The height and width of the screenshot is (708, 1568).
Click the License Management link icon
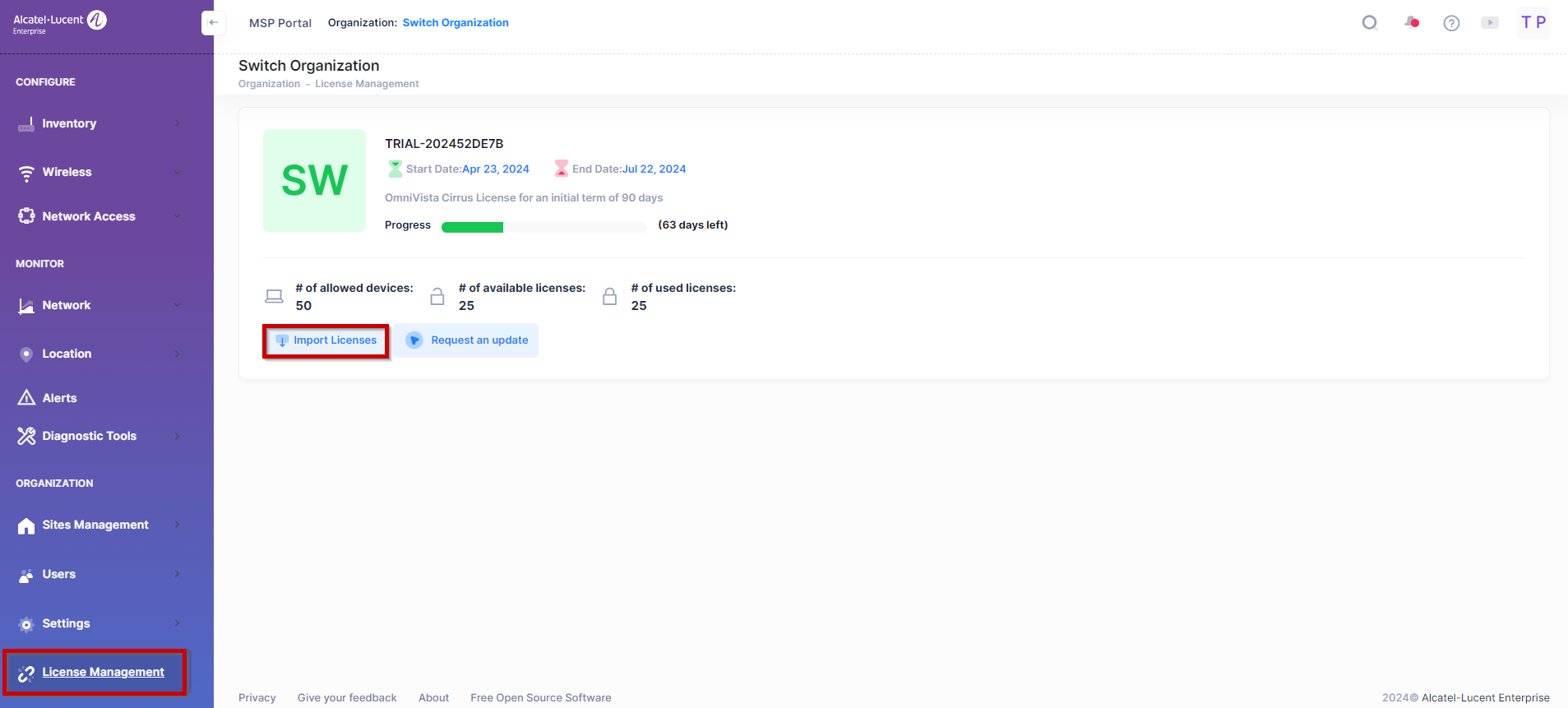click(26, 673)
